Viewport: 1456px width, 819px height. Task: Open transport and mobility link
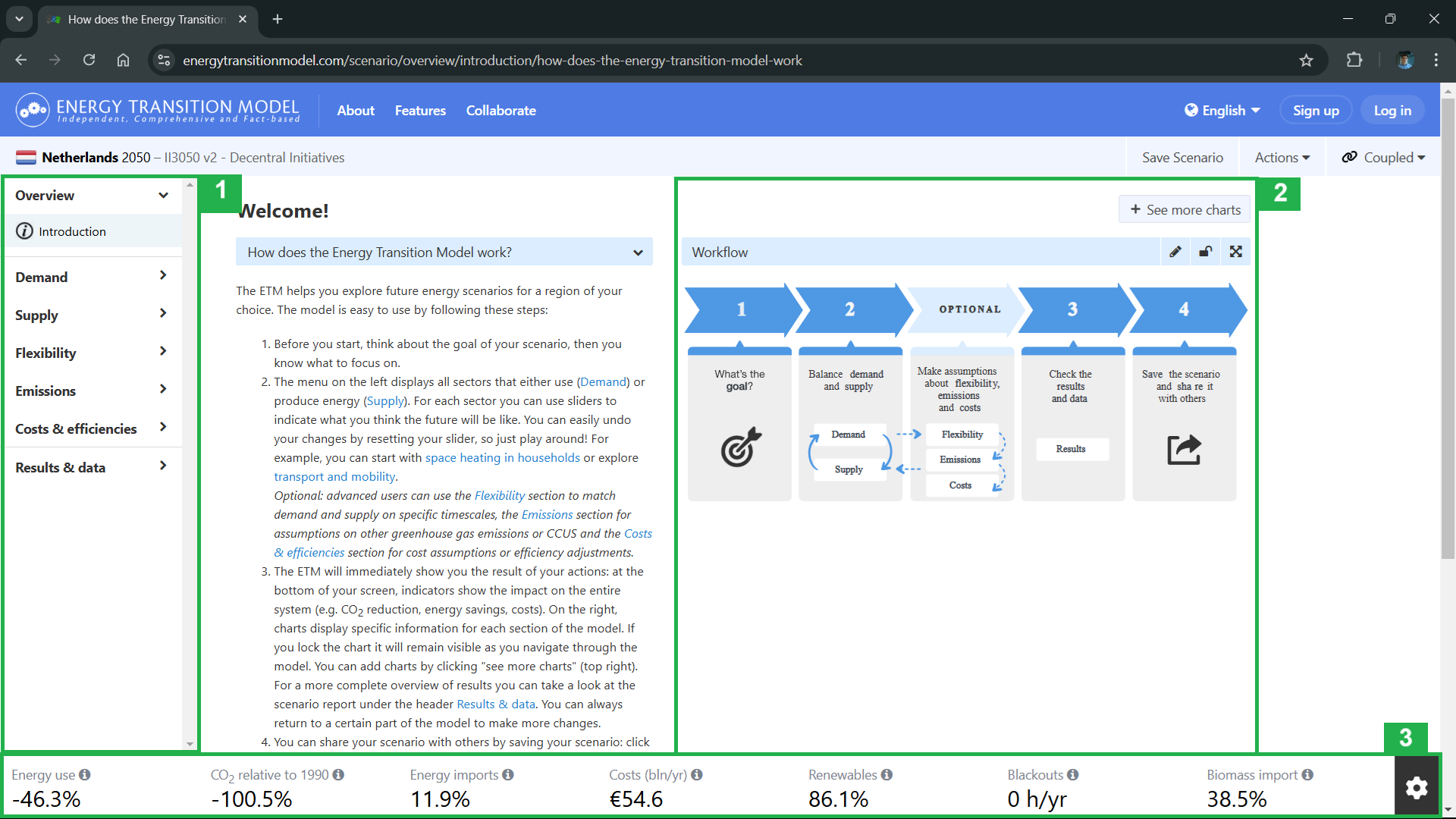[x=334, y=476]
